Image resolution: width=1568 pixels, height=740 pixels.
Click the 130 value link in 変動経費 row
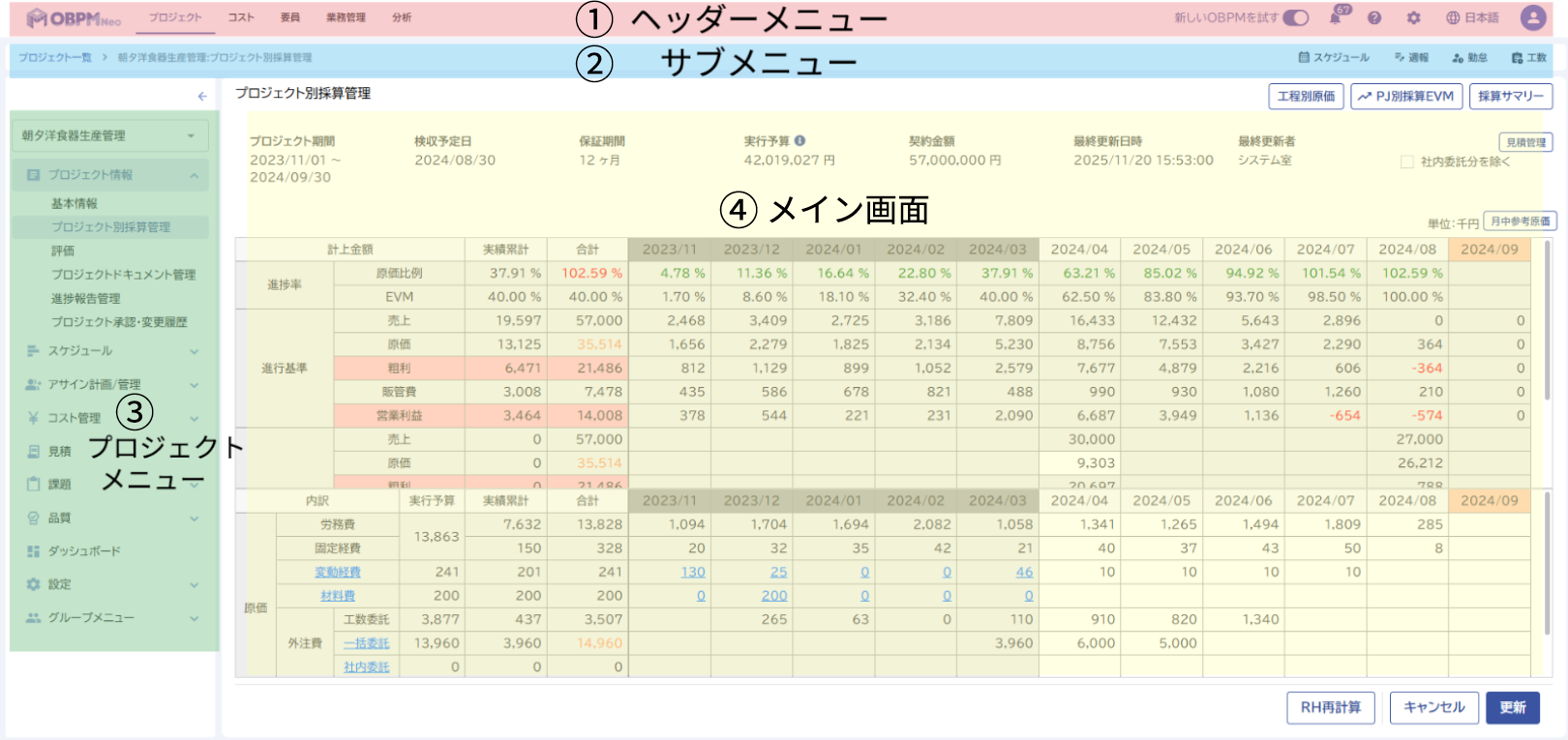(x=693, y=573)
